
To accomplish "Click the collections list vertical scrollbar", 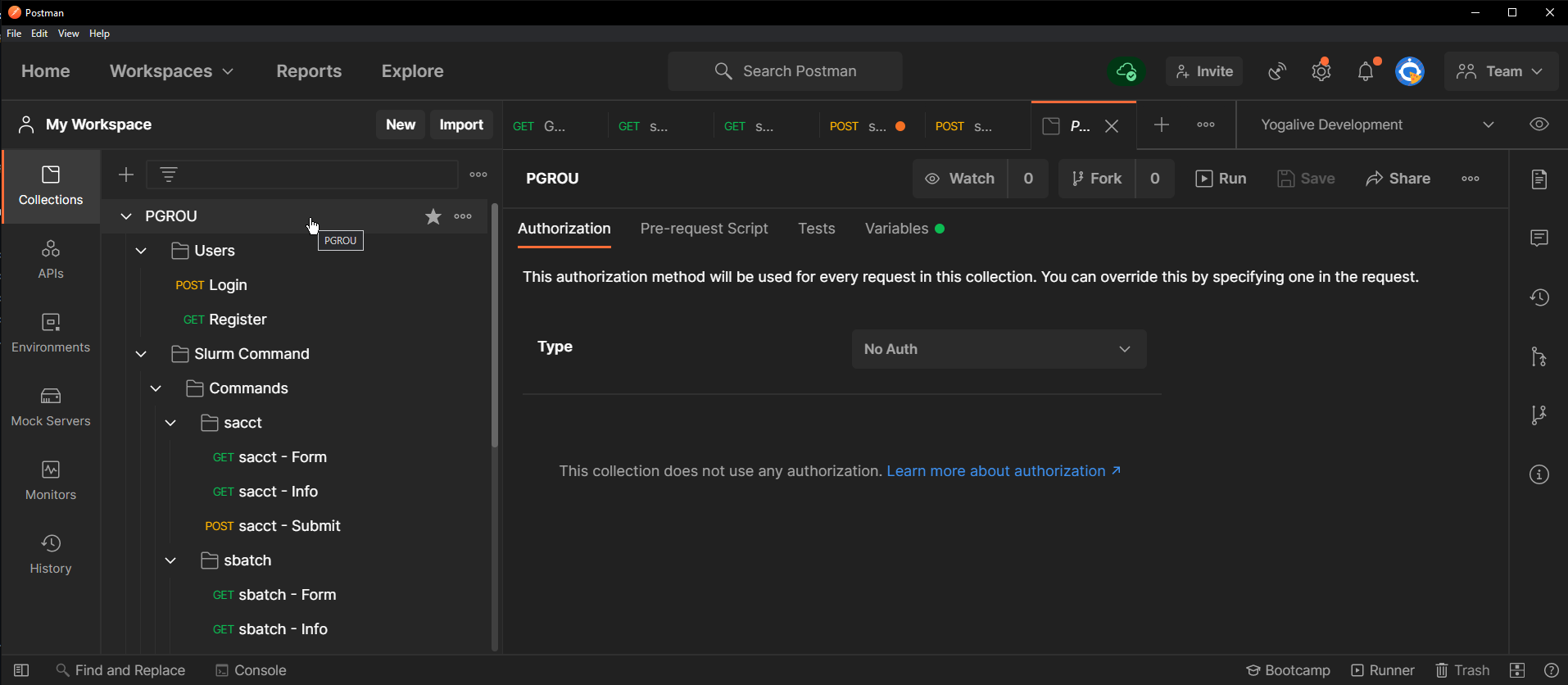I will tap(495, 325).
